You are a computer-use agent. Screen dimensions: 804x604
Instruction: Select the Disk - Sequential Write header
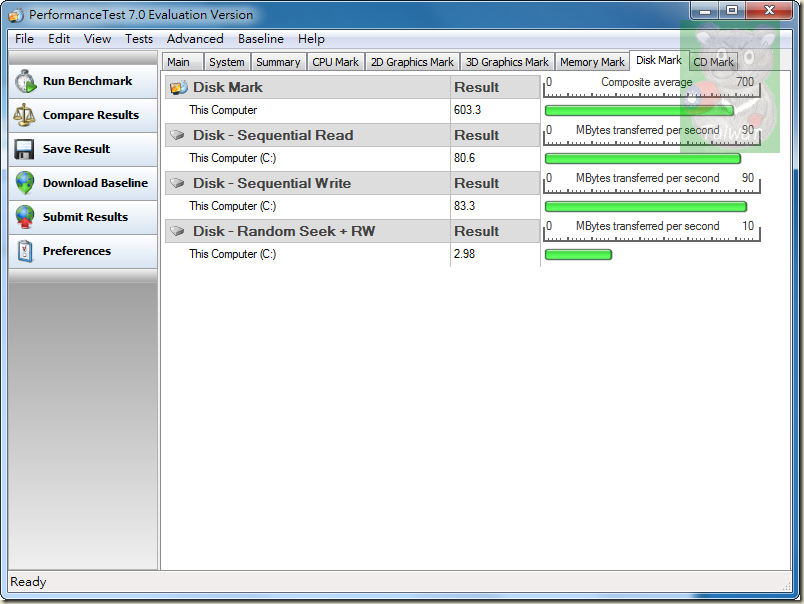(272, 183)
